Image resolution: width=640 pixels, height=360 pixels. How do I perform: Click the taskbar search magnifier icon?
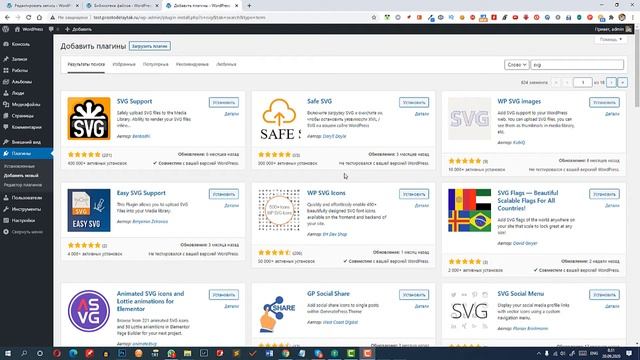click(x=24, y=353)
